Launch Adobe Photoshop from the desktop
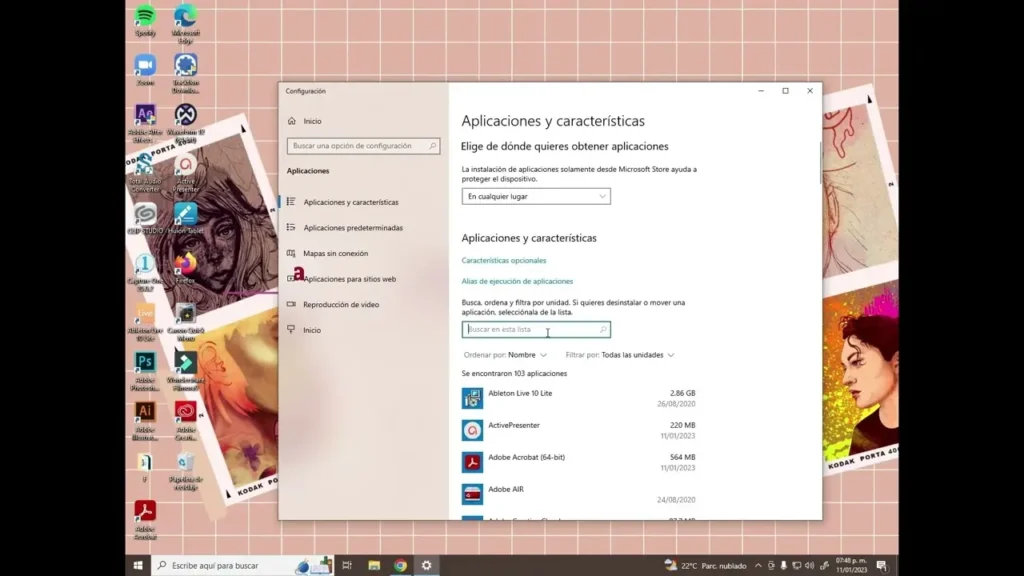 coord(145,362)
